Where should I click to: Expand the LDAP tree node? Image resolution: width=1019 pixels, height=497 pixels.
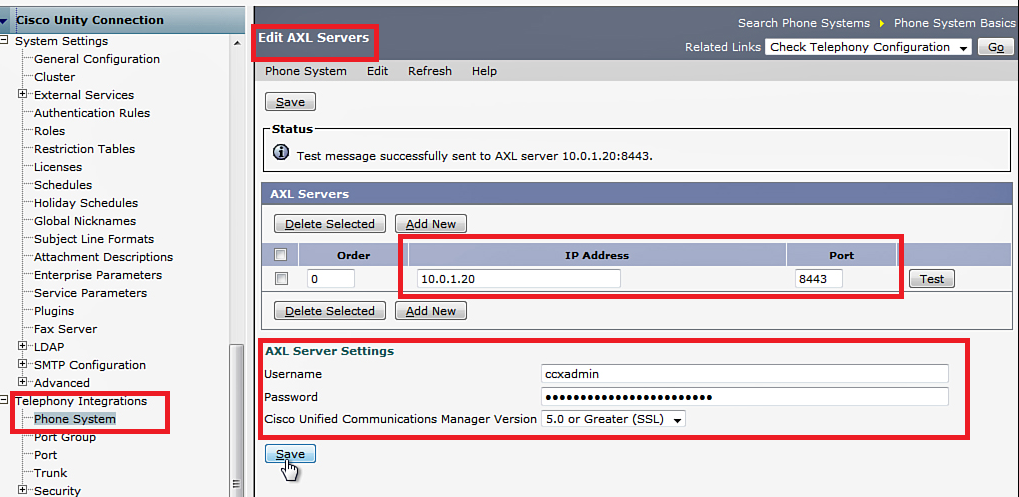tap(23, 346)
